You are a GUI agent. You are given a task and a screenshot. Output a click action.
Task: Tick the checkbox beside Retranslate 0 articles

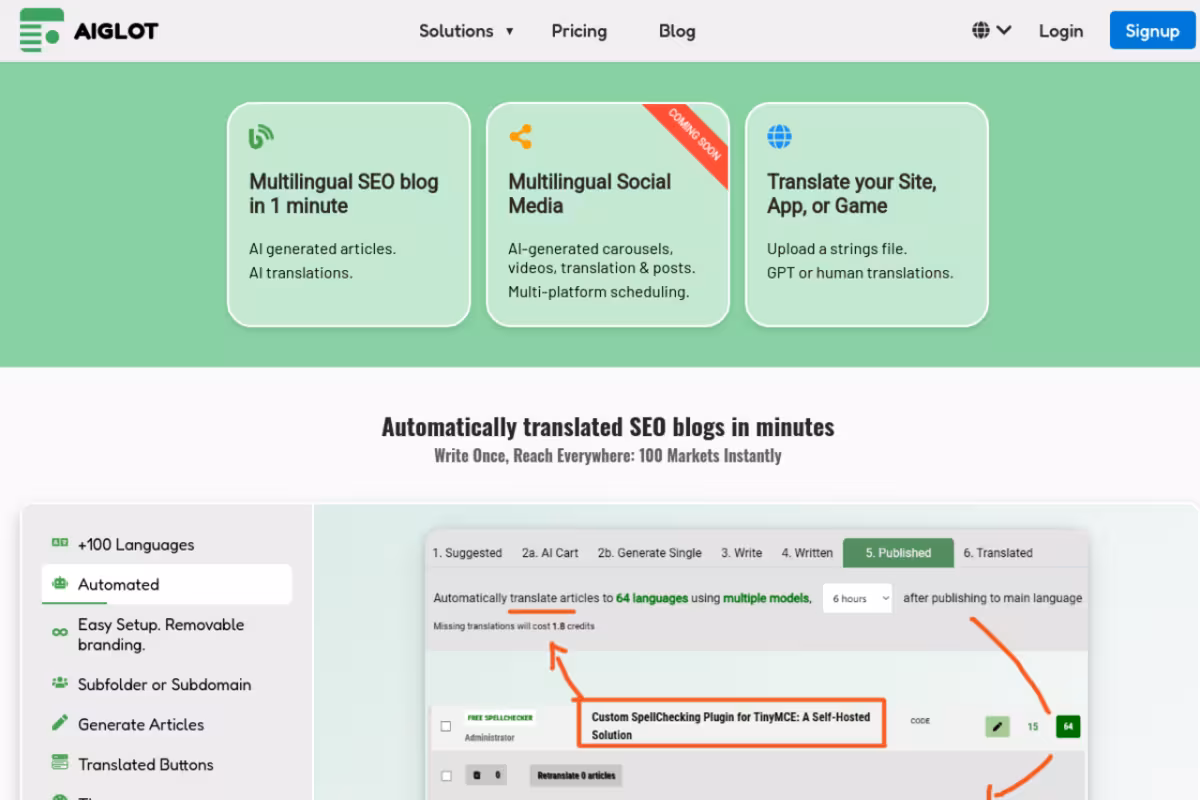[x=446, y=775]
